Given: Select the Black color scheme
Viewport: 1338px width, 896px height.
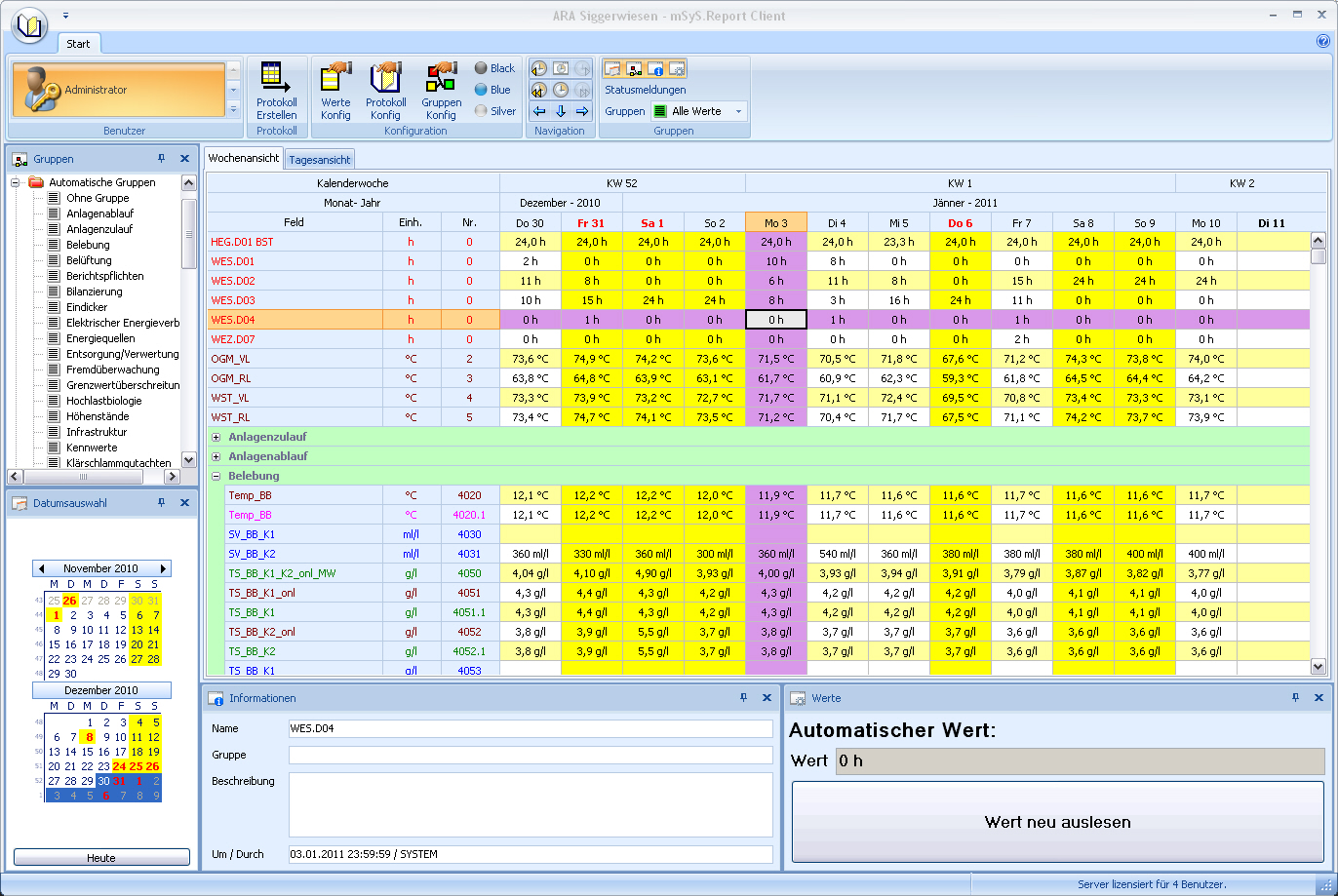Looking at the screenshot, I should pyautogui.click(x=494, y=68).
